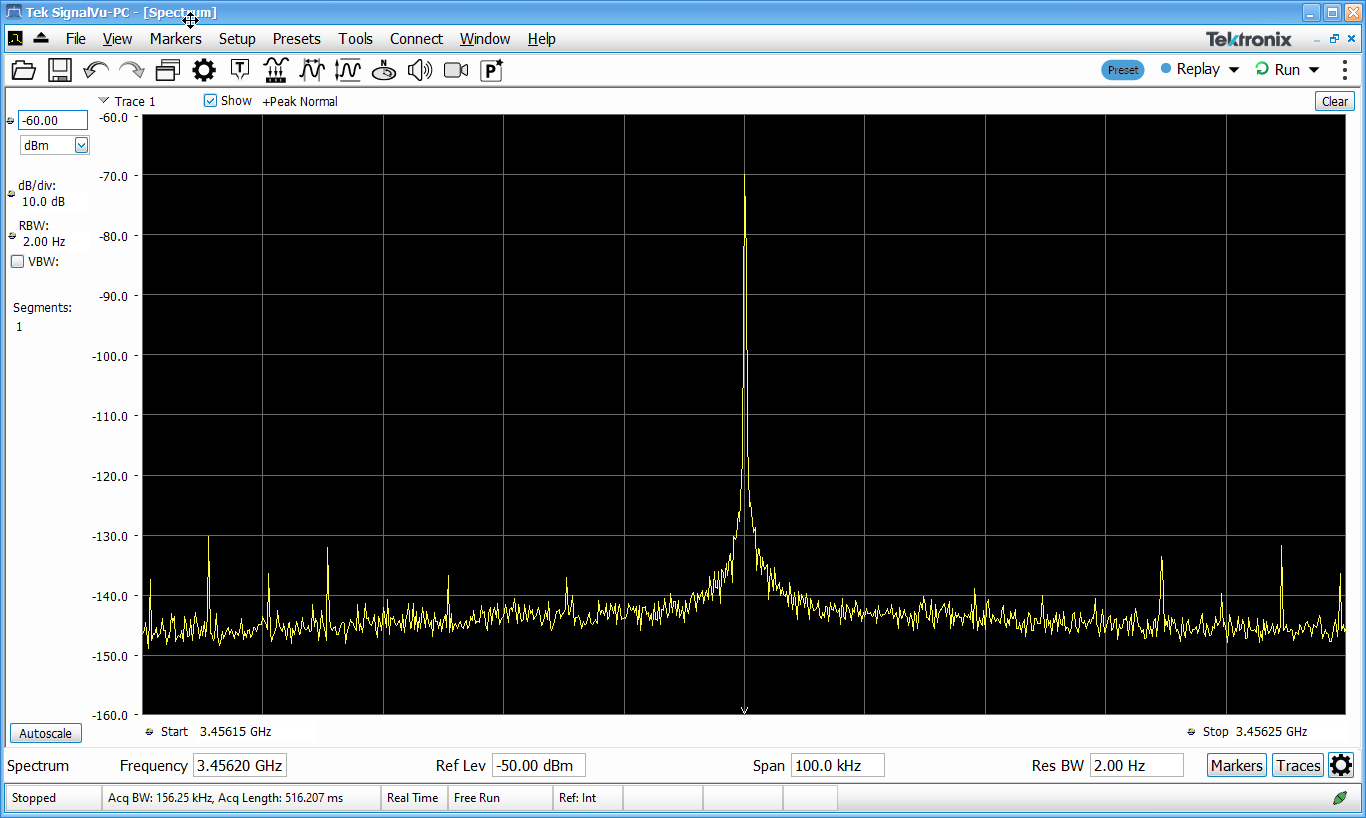Click the Ref Lev field showing -50.00 dBm
Screen dimensions: 1366x818
pyautogui.click(x=539, y=766)
